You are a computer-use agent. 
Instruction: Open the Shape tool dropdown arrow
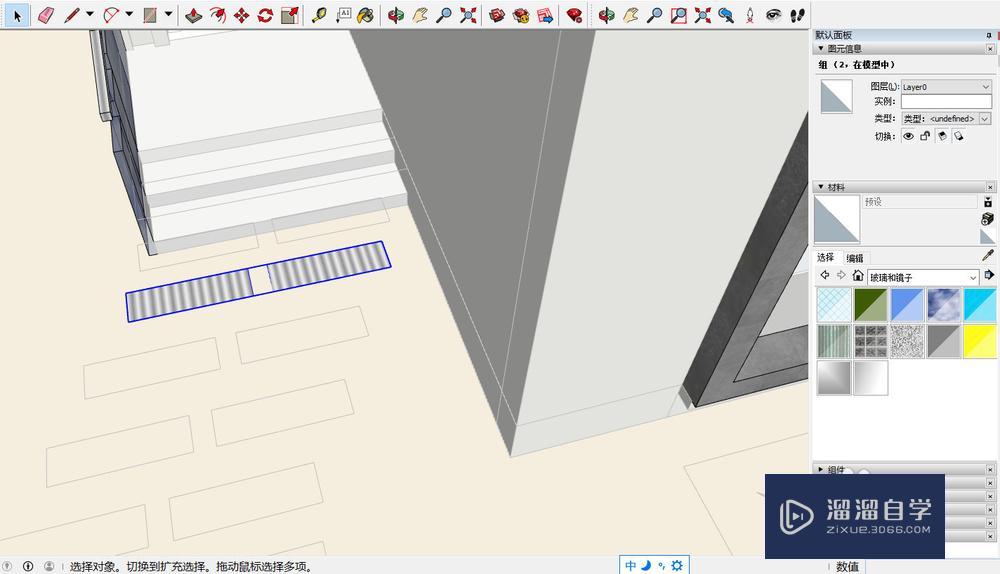(x=168, y=13)
